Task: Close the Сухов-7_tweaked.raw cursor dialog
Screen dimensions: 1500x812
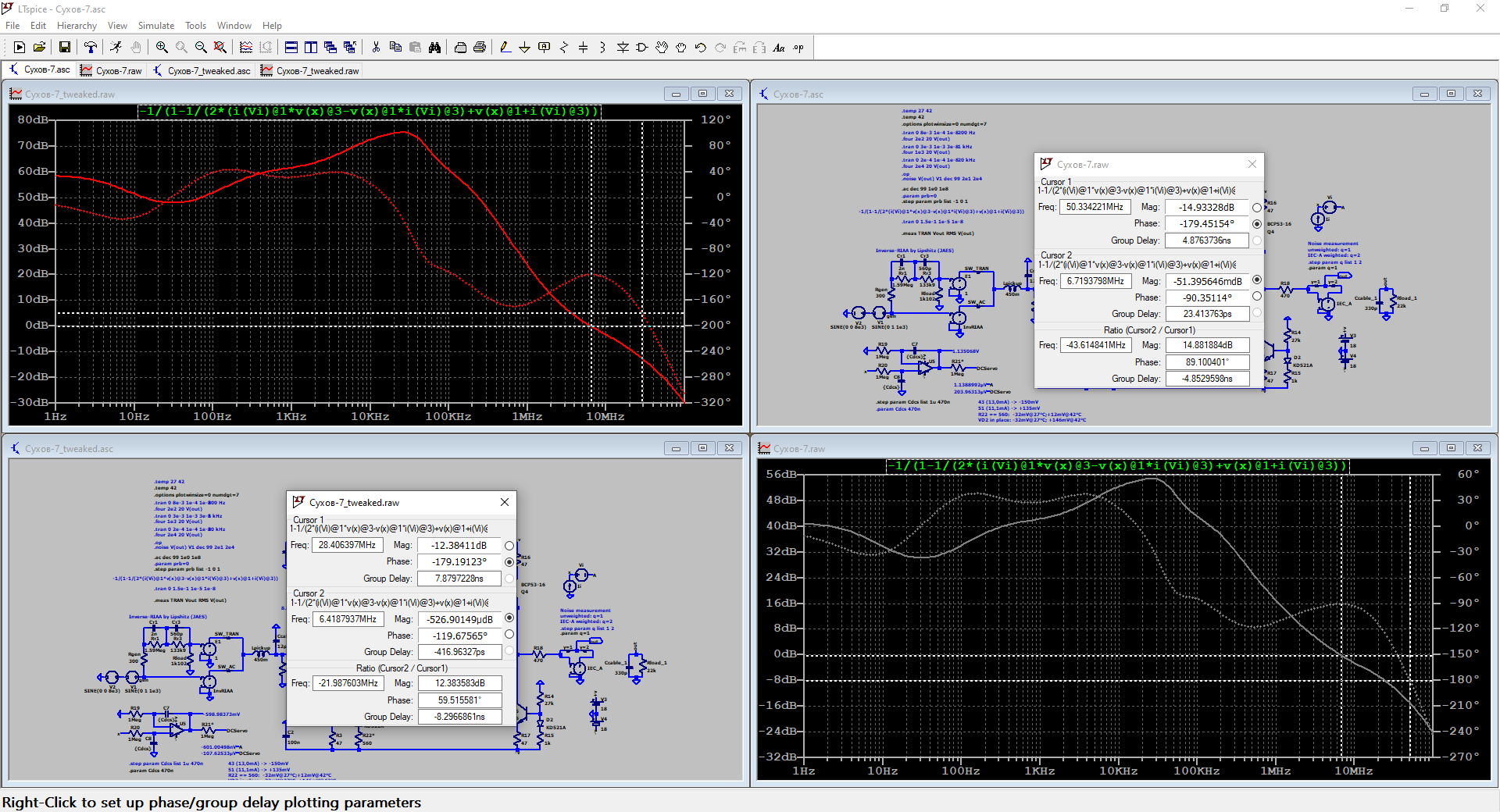Action: pos(505,502)
